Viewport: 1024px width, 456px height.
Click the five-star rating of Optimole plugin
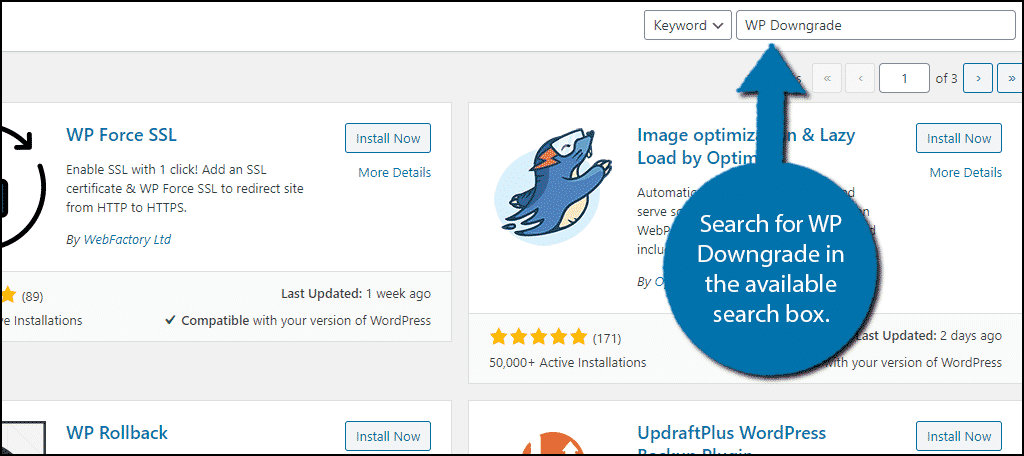539,338
